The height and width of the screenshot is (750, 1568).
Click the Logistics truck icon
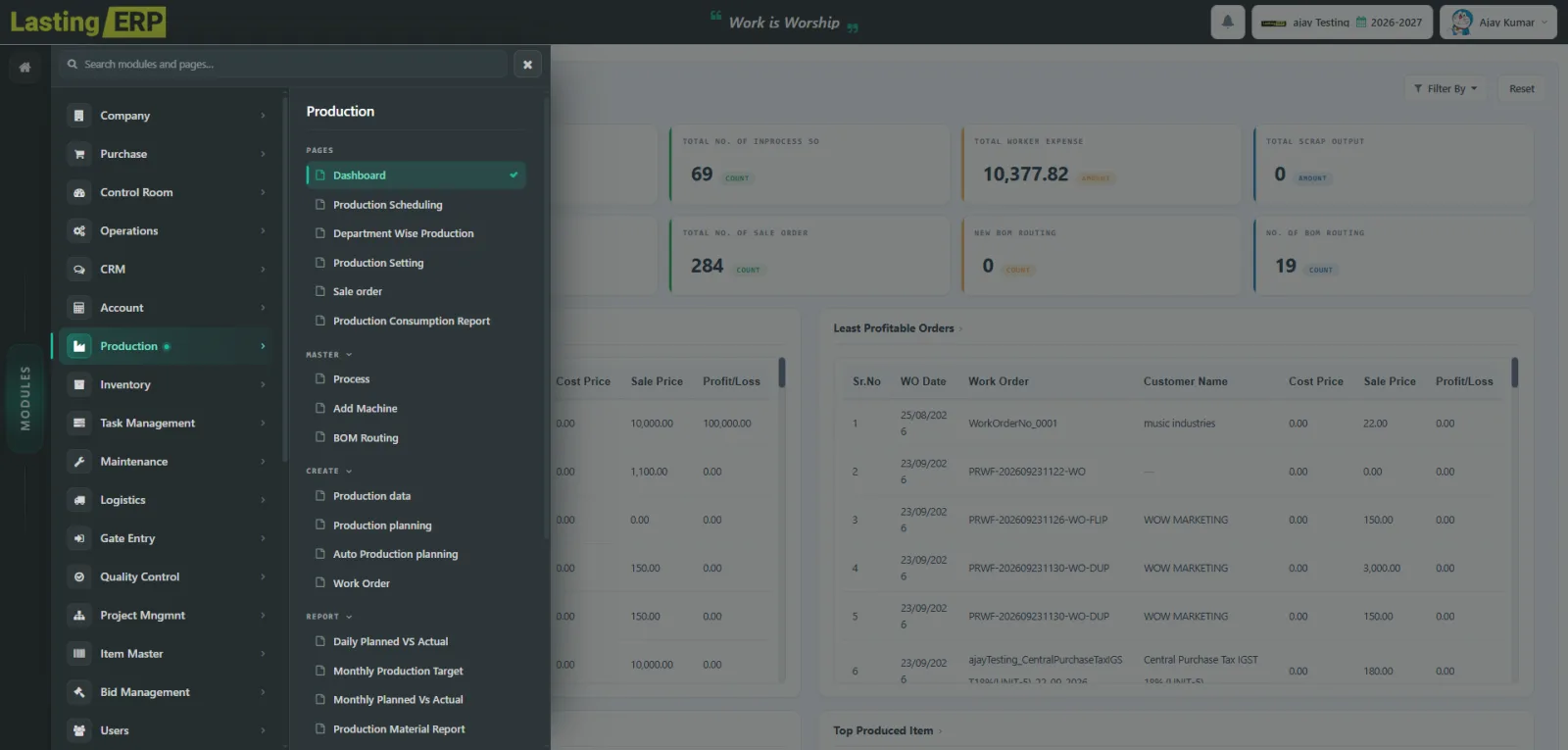tap(79, 500)
